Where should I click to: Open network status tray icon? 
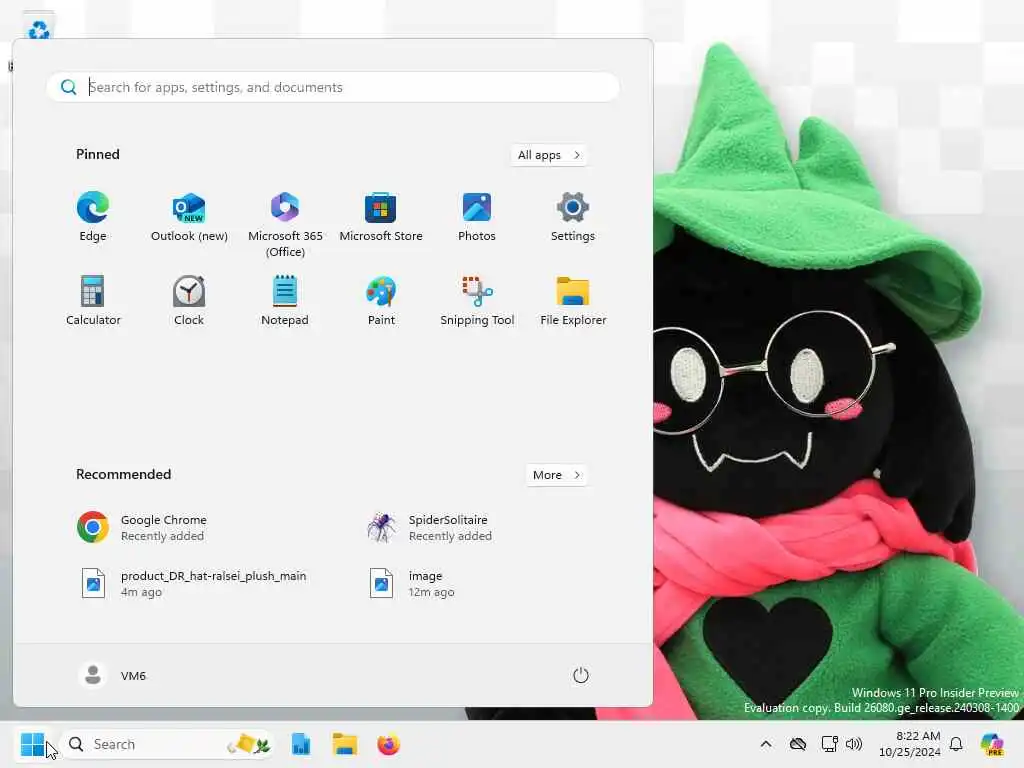click(829, 744)
